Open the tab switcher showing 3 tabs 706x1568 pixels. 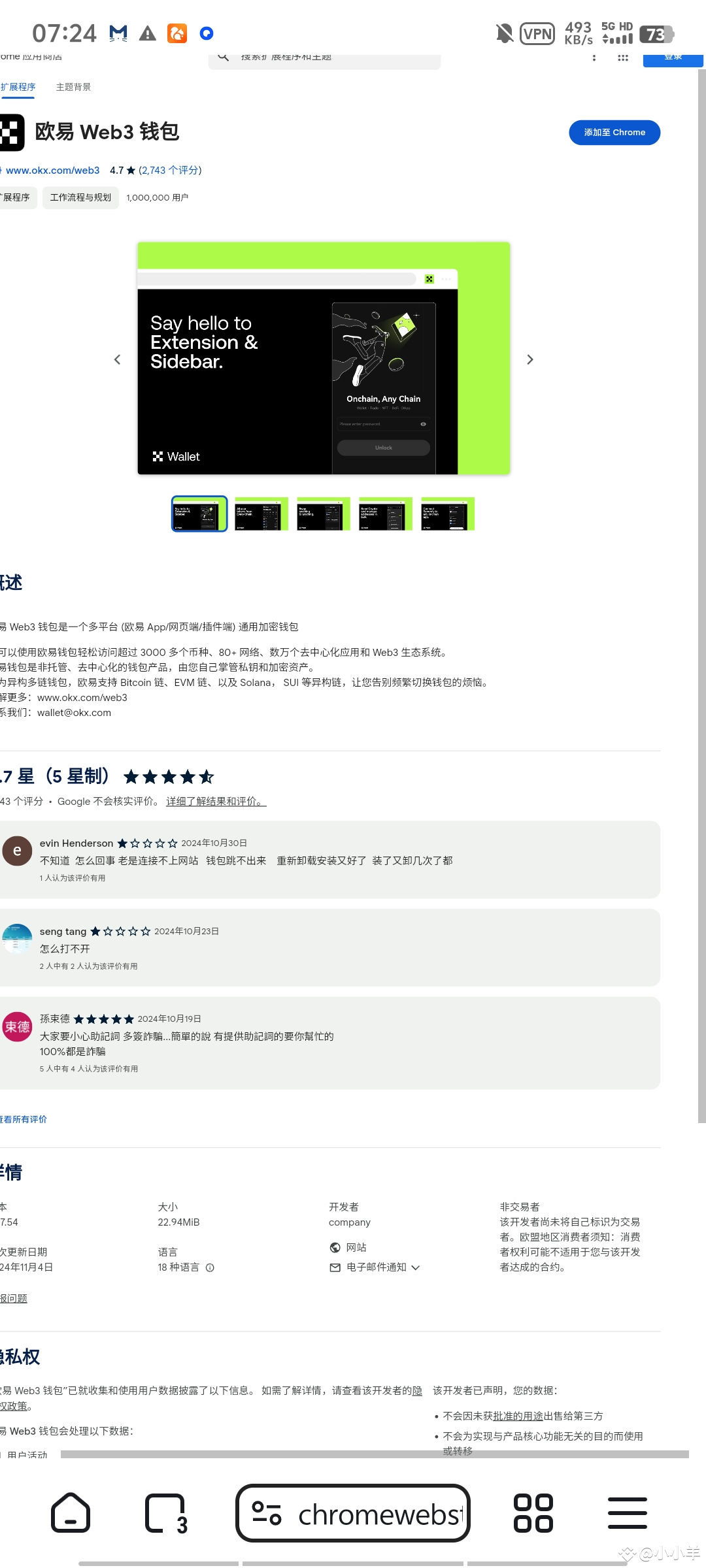point(166,1513)
